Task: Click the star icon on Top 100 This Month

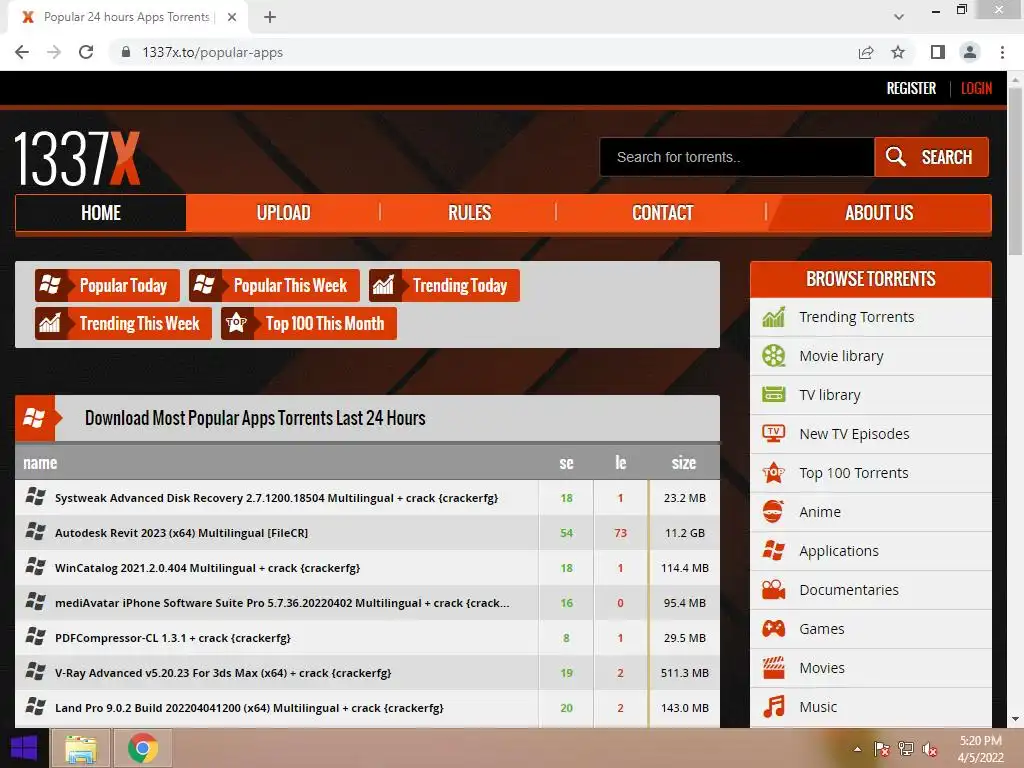Action: 236,323
